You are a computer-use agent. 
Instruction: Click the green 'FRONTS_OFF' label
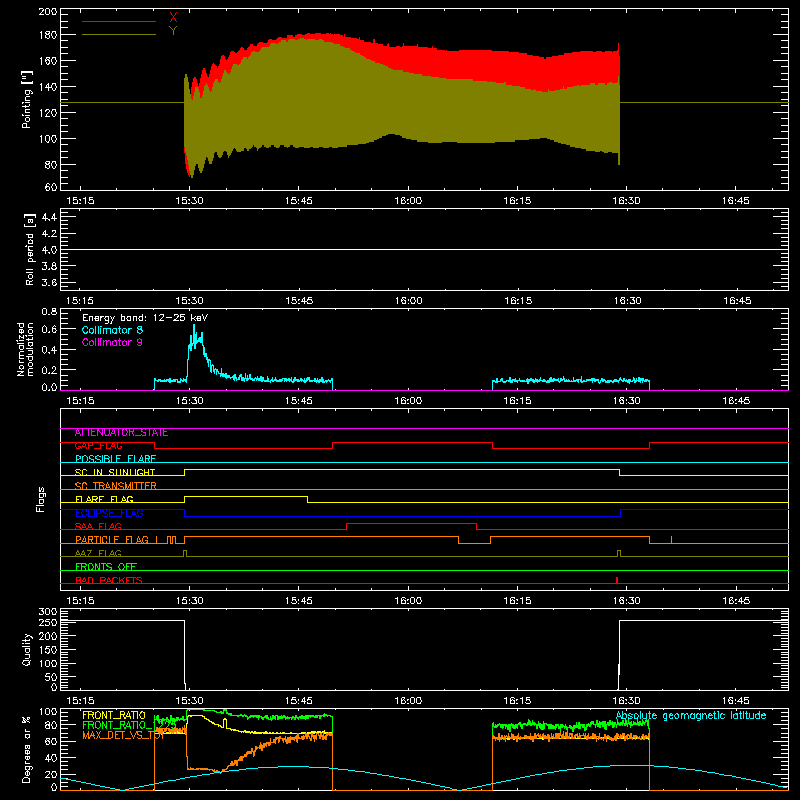(106, 567)
